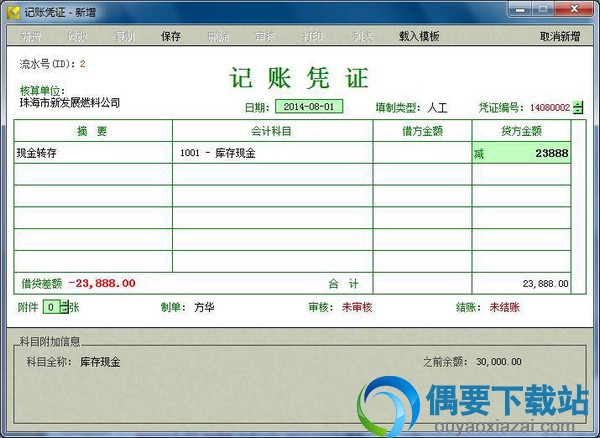Click the 修改 toolbar item
Image resolution: width=600 pixels, height=438 pixels.
click(77, 36)
